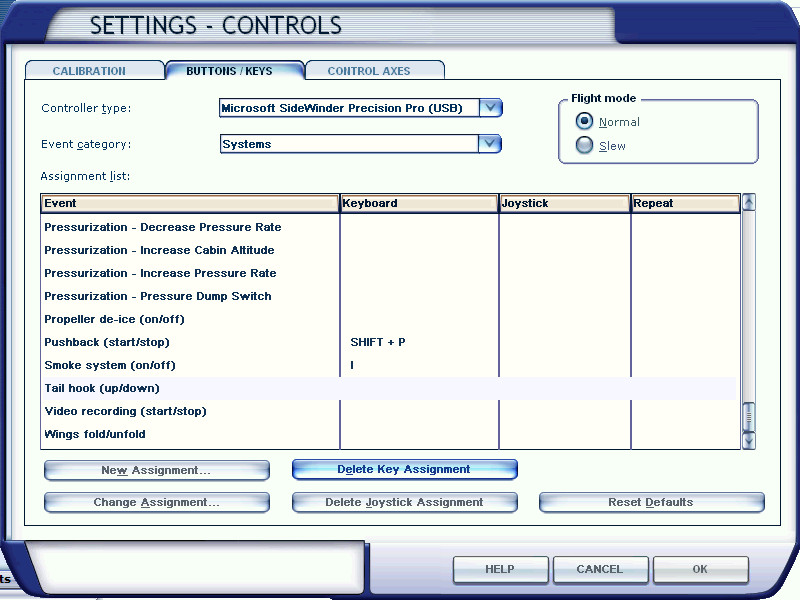Open the Controller type dropdown
The image size is (800, 600).
(x=490, y=108)
